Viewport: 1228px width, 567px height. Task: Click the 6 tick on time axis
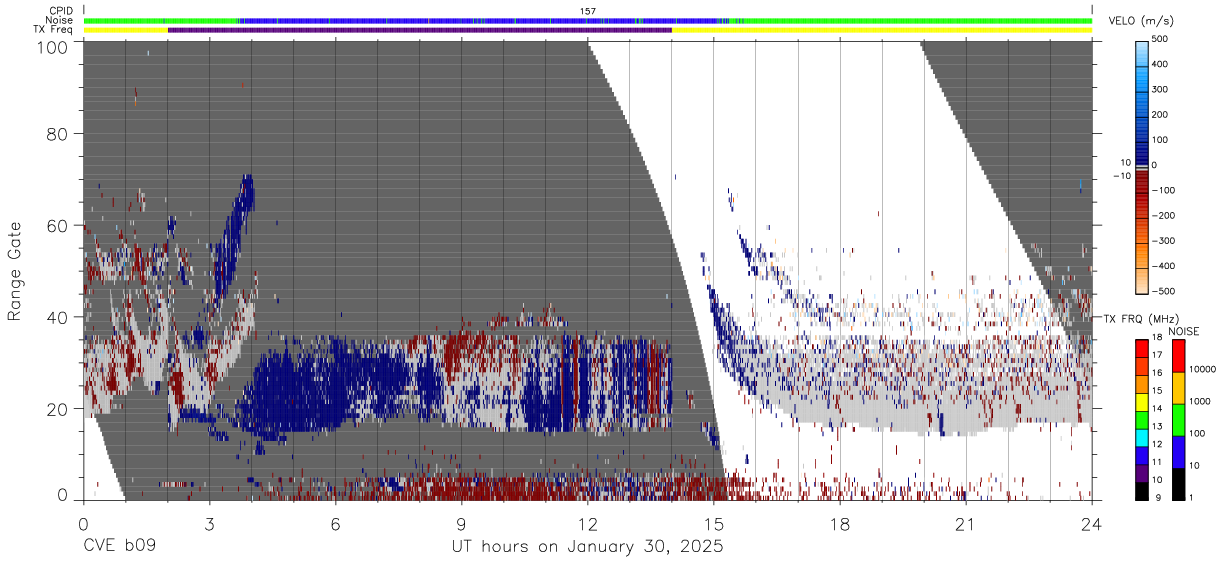coord(335,524)
